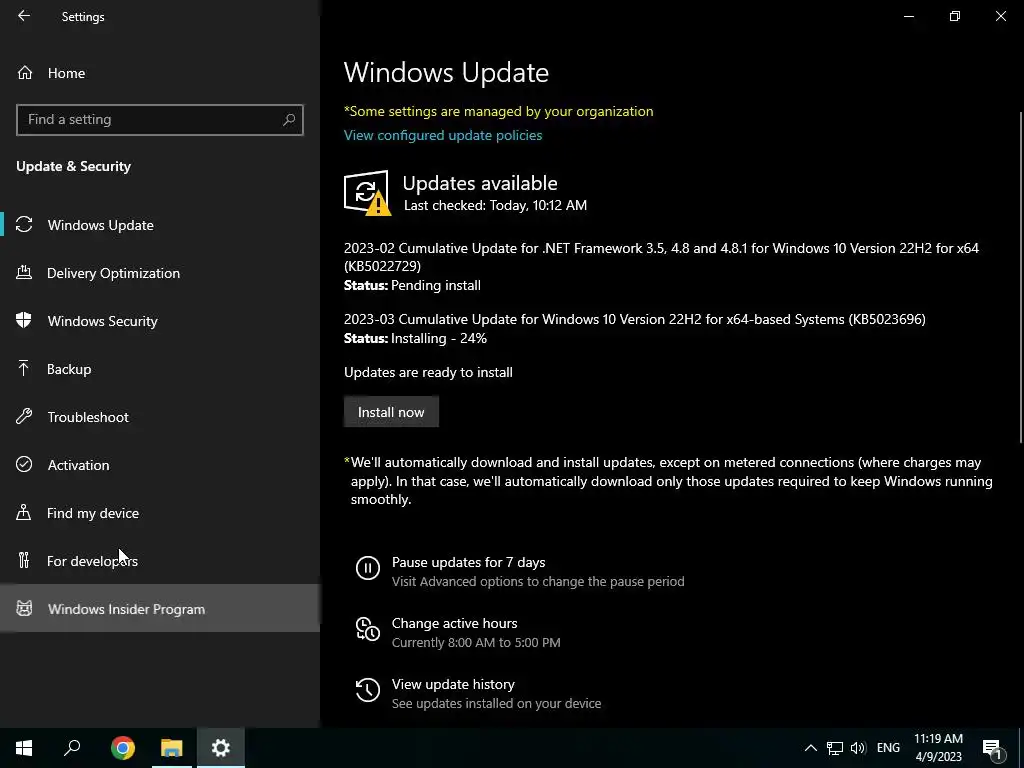Open View configured update policies link
Viewport: 1024px width, 768px height.
click(x=443, y=135)
